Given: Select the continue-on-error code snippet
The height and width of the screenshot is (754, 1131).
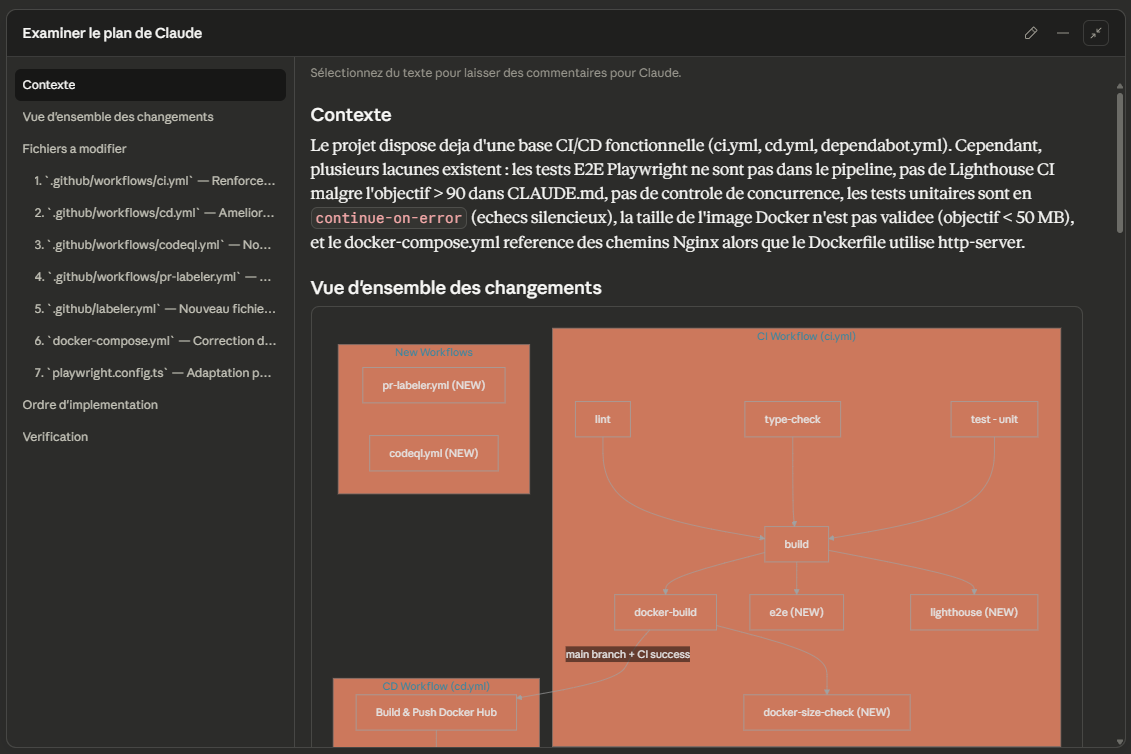Looking at the screenshot, I should point(387,216).
